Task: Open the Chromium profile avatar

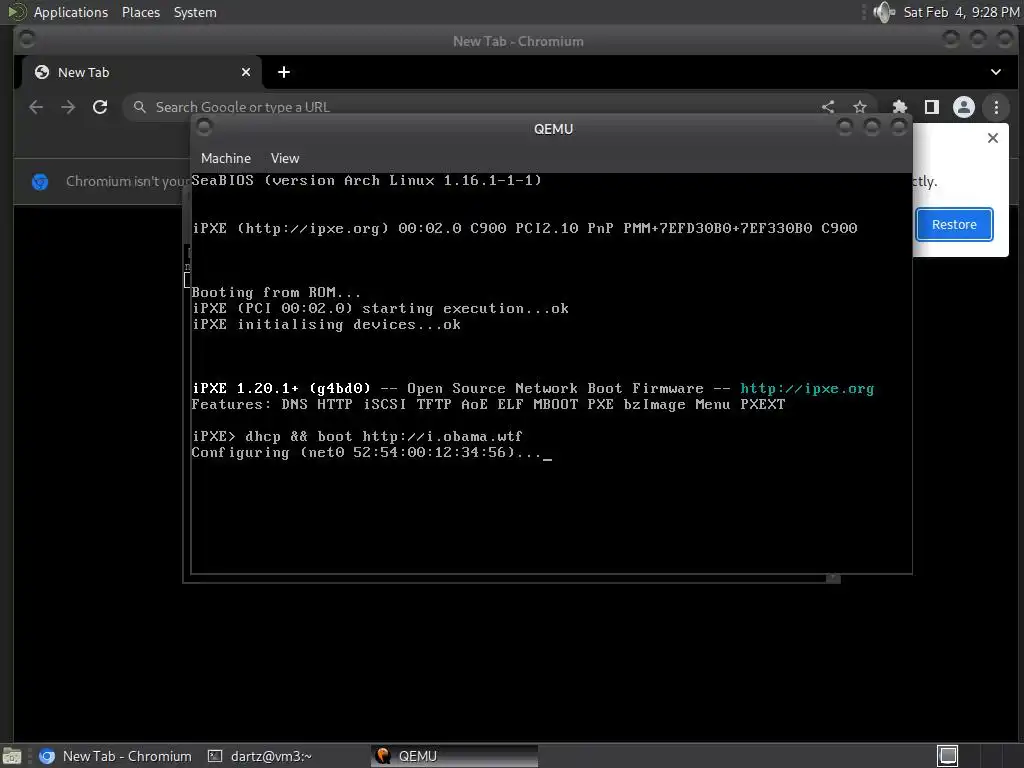Action: click(964, 107)
